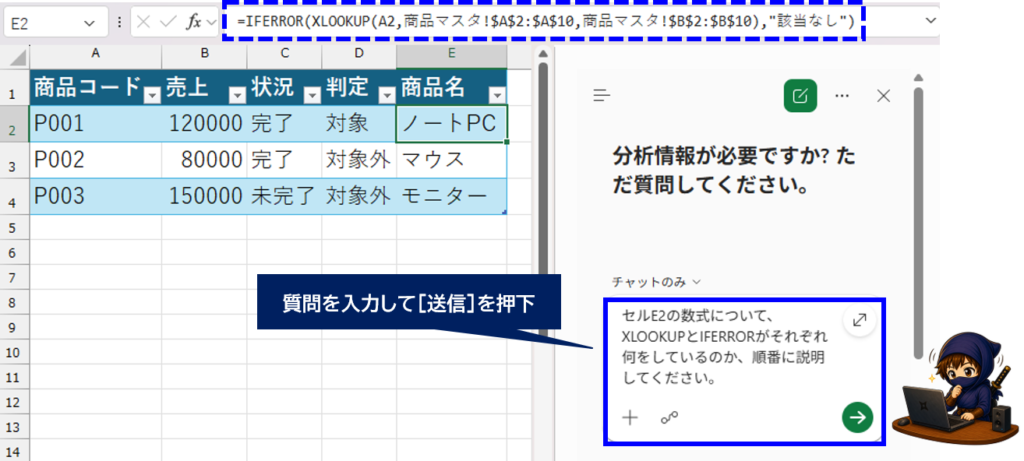Click the three-dot handle beside Name Box
This screenshot has height=461, width=1024.
tap(119, 22)
